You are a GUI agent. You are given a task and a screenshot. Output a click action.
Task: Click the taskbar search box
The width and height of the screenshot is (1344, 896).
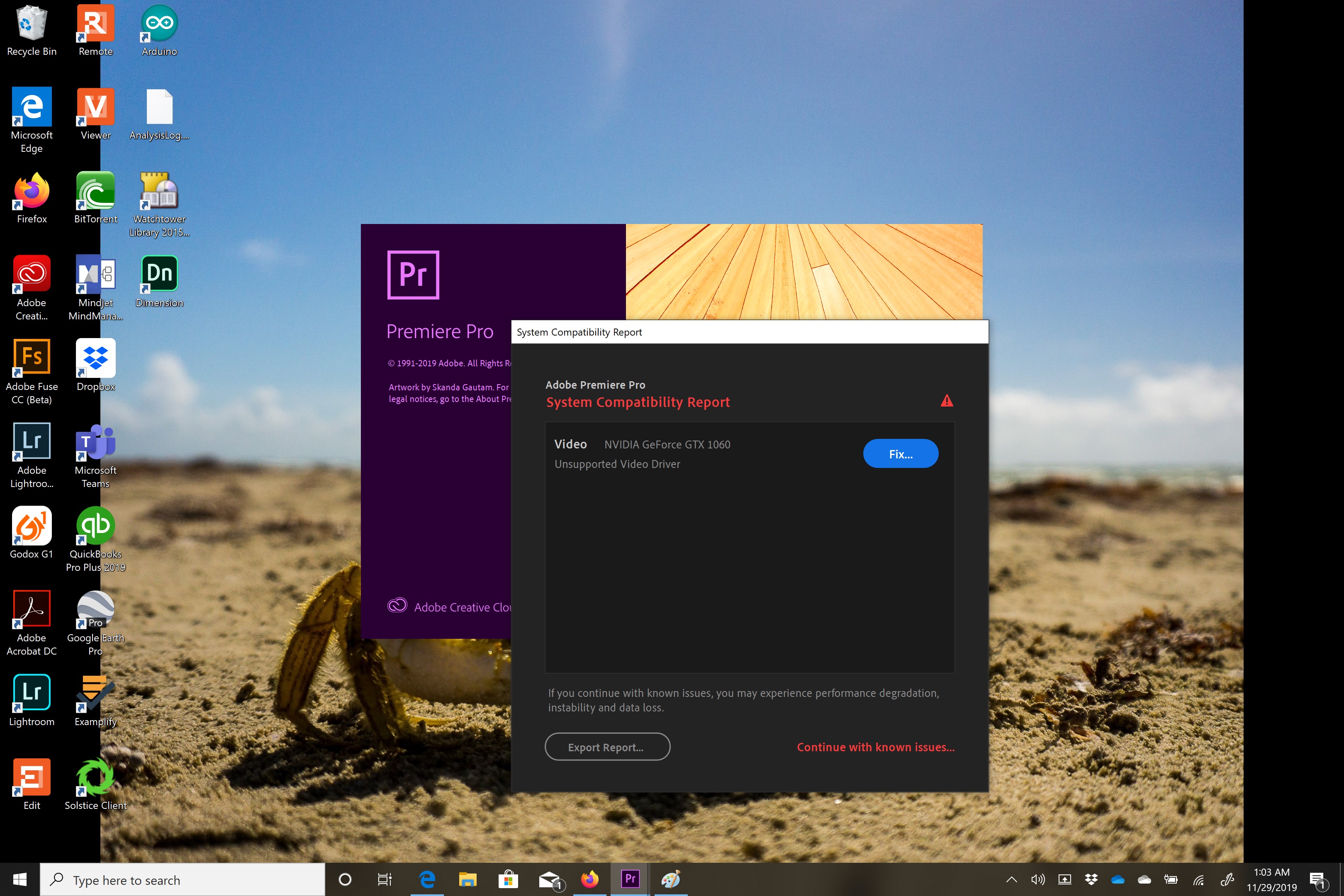[x=183, y=879]
